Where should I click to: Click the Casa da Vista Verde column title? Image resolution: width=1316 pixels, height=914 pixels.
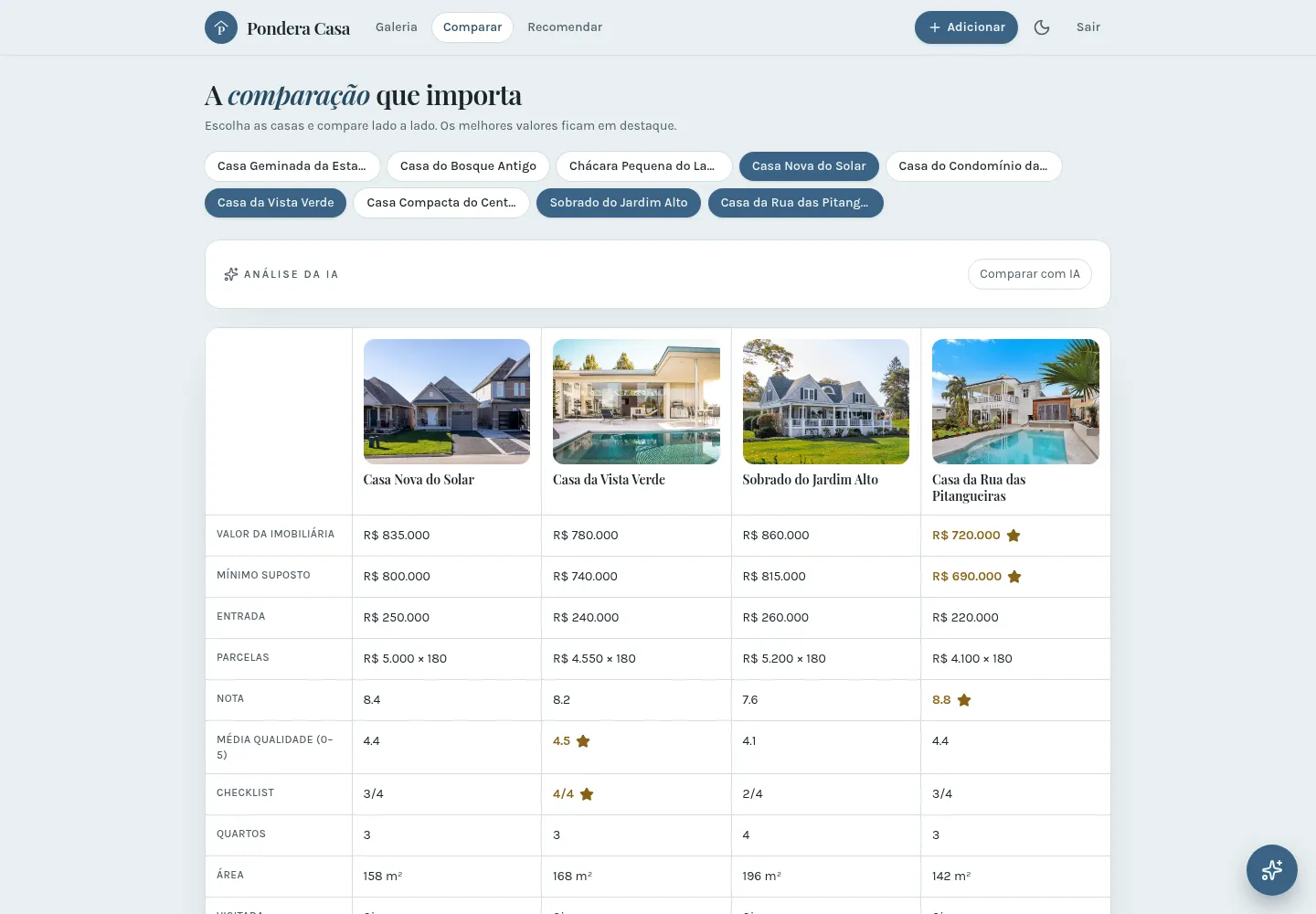pyautogui.click(x=609, y=480)
